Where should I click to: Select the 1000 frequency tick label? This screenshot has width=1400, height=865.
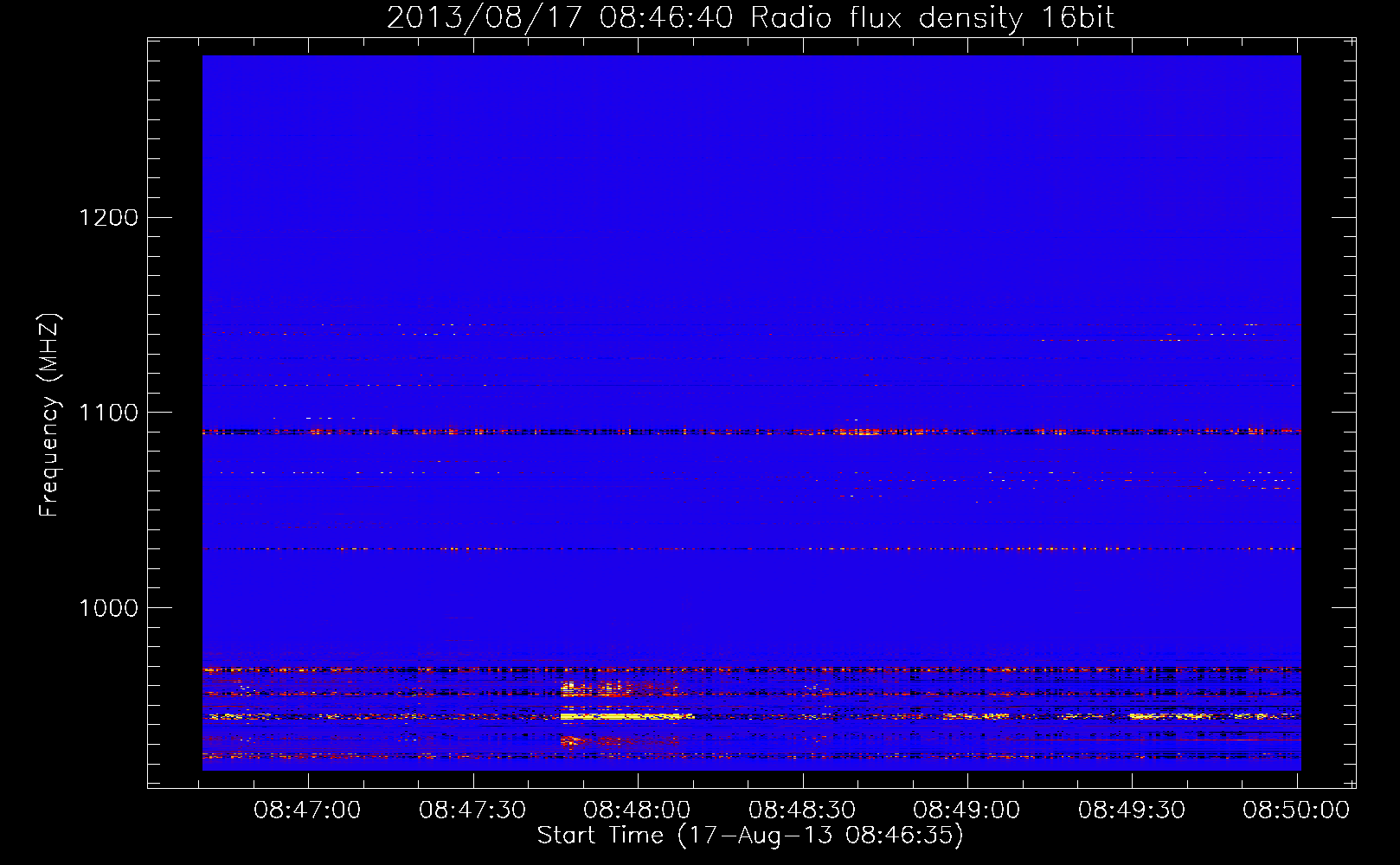(109, 608)
